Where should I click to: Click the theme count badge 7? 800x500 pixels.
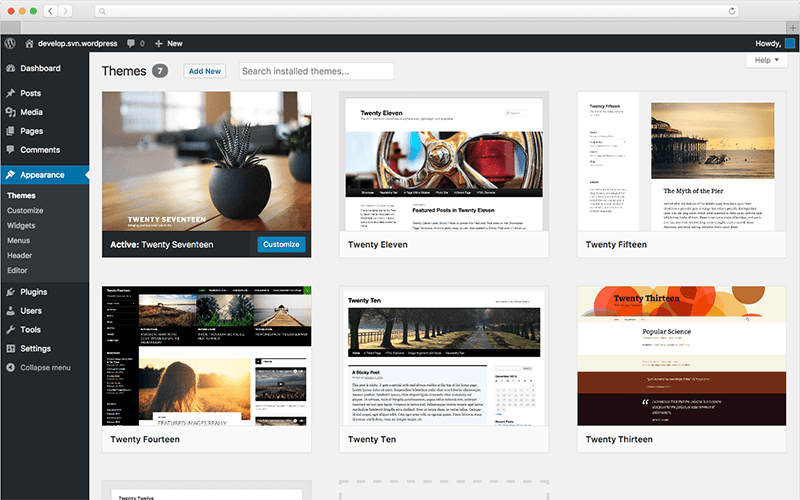[x=160, y=71]
